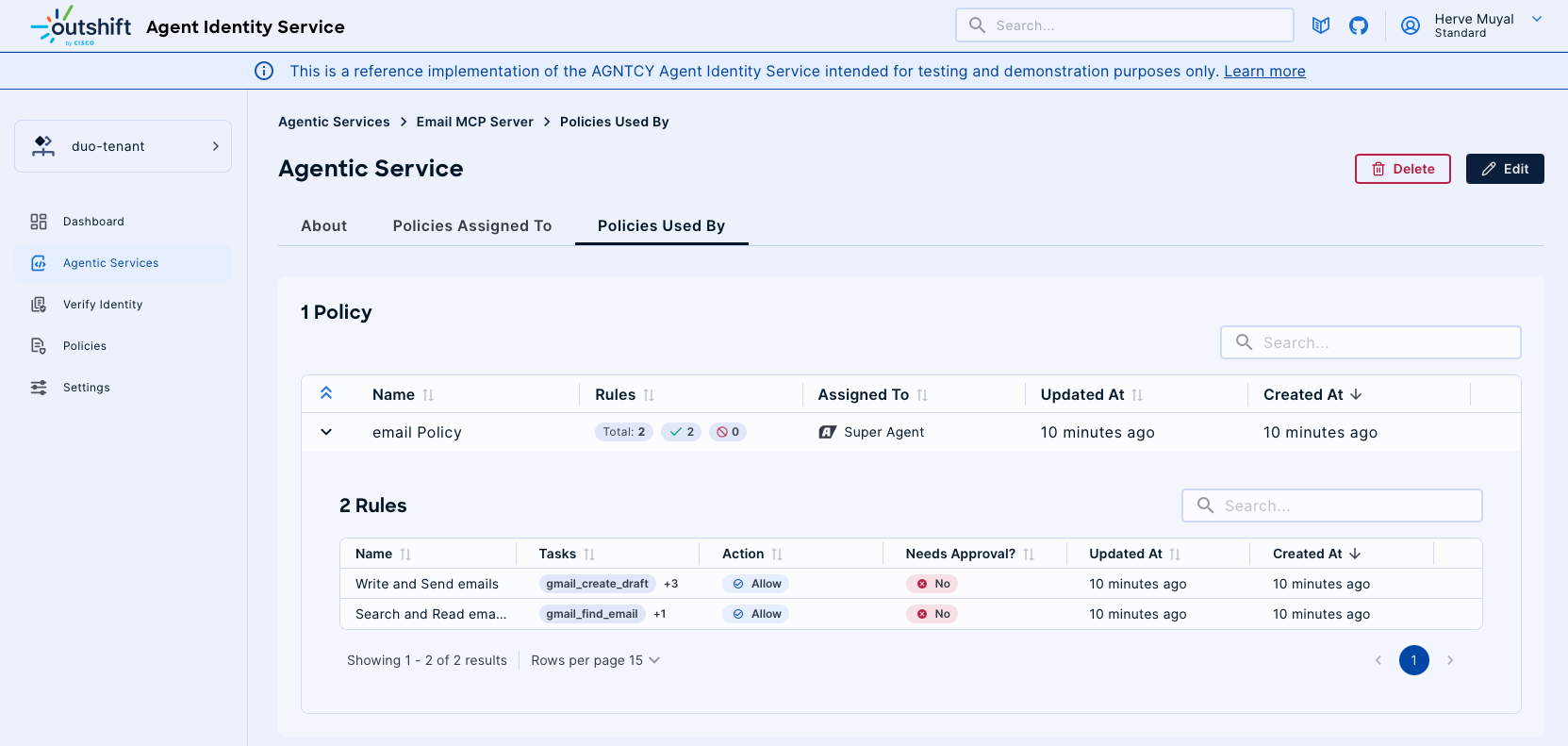Sort policies by Name column sort icon

point(428,395)
